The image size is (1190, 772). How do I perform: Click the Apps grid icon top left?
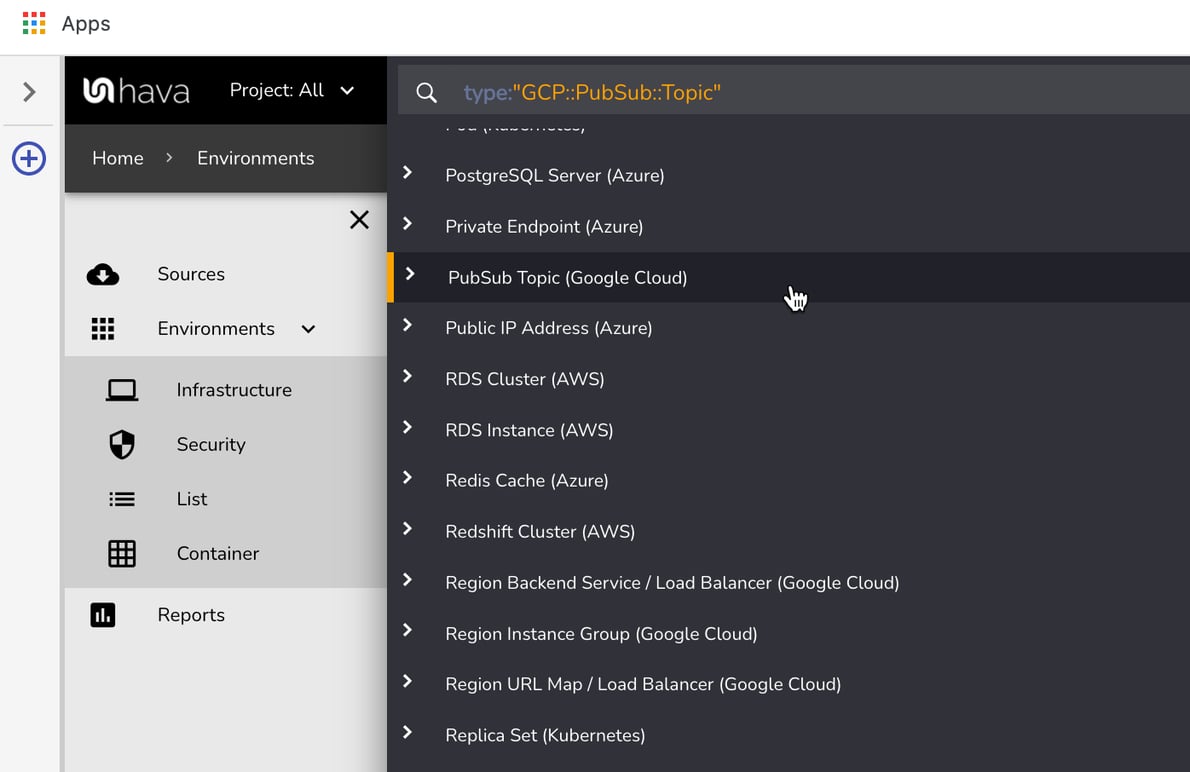point(35,24)
